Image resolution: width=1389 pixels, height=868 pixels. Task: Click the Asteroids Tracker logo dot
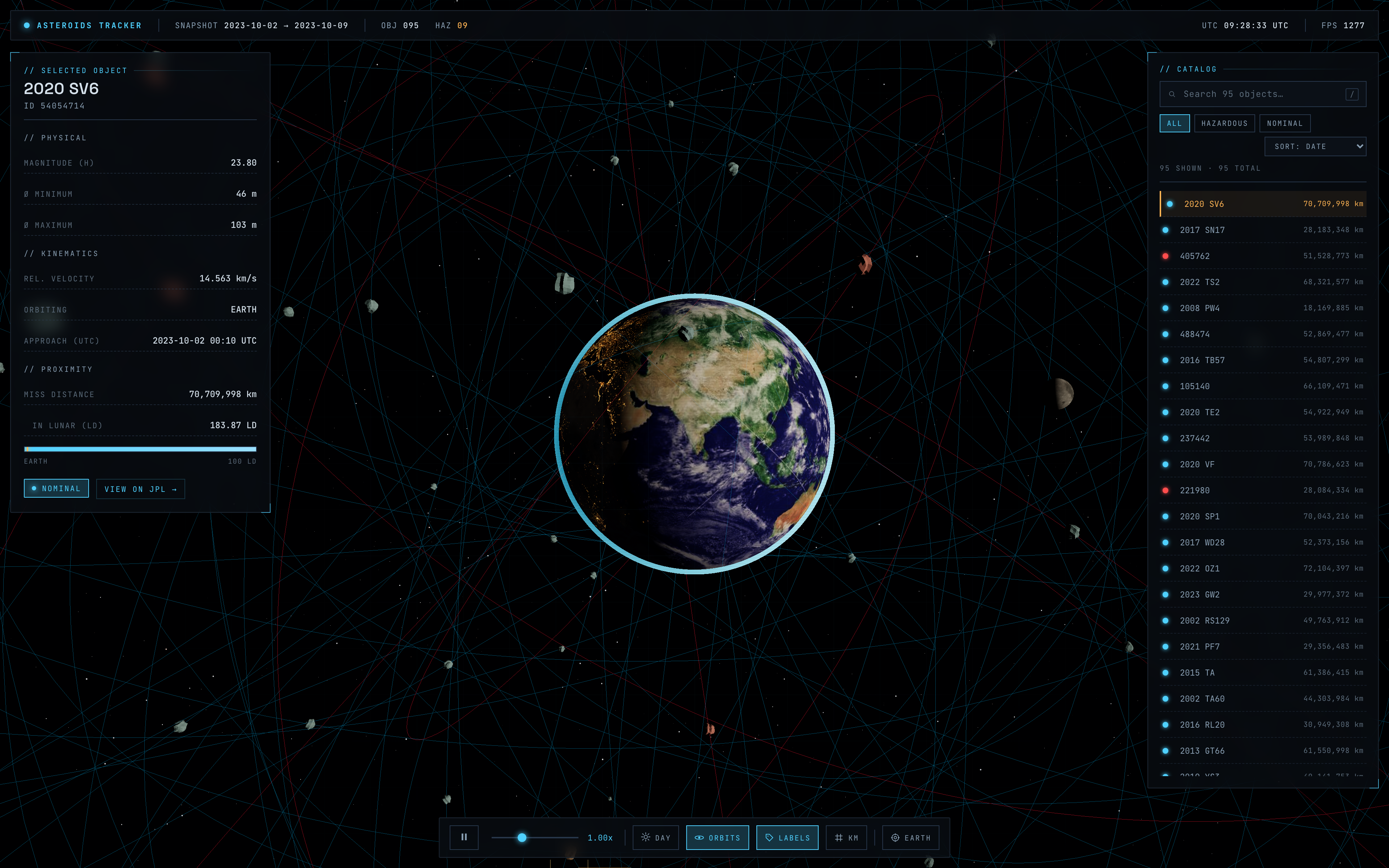click(x=27, y=25)
